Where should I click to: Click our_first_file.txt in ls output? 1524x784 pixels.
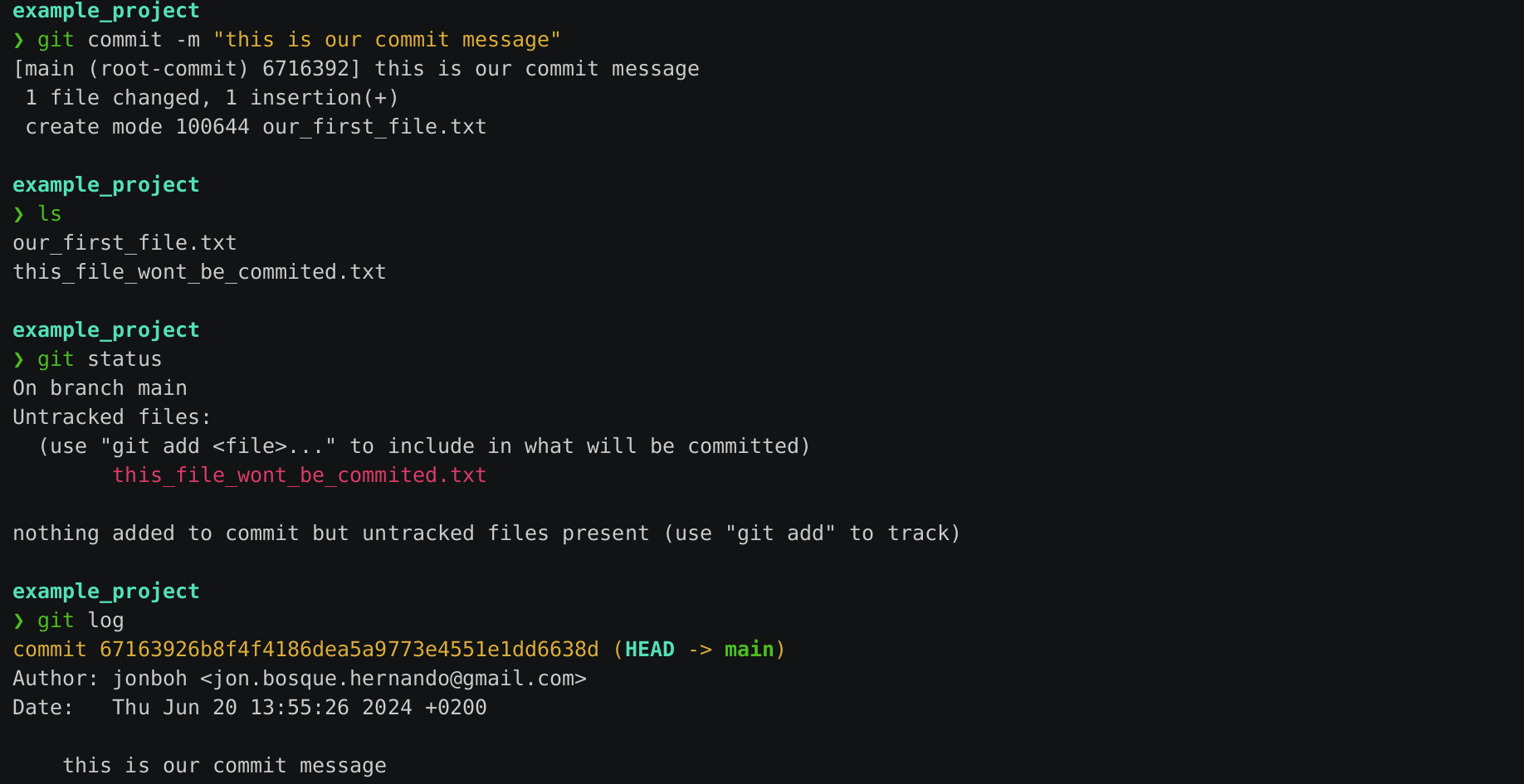pos(125,243)
